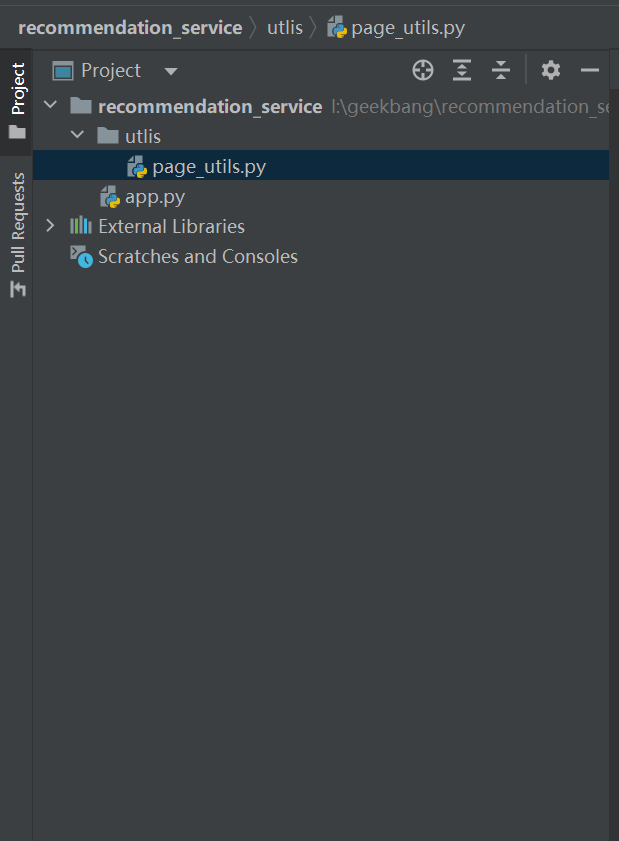Click the Expand All icon
Screen dimensions: 619x841
[x=461, y=70]
